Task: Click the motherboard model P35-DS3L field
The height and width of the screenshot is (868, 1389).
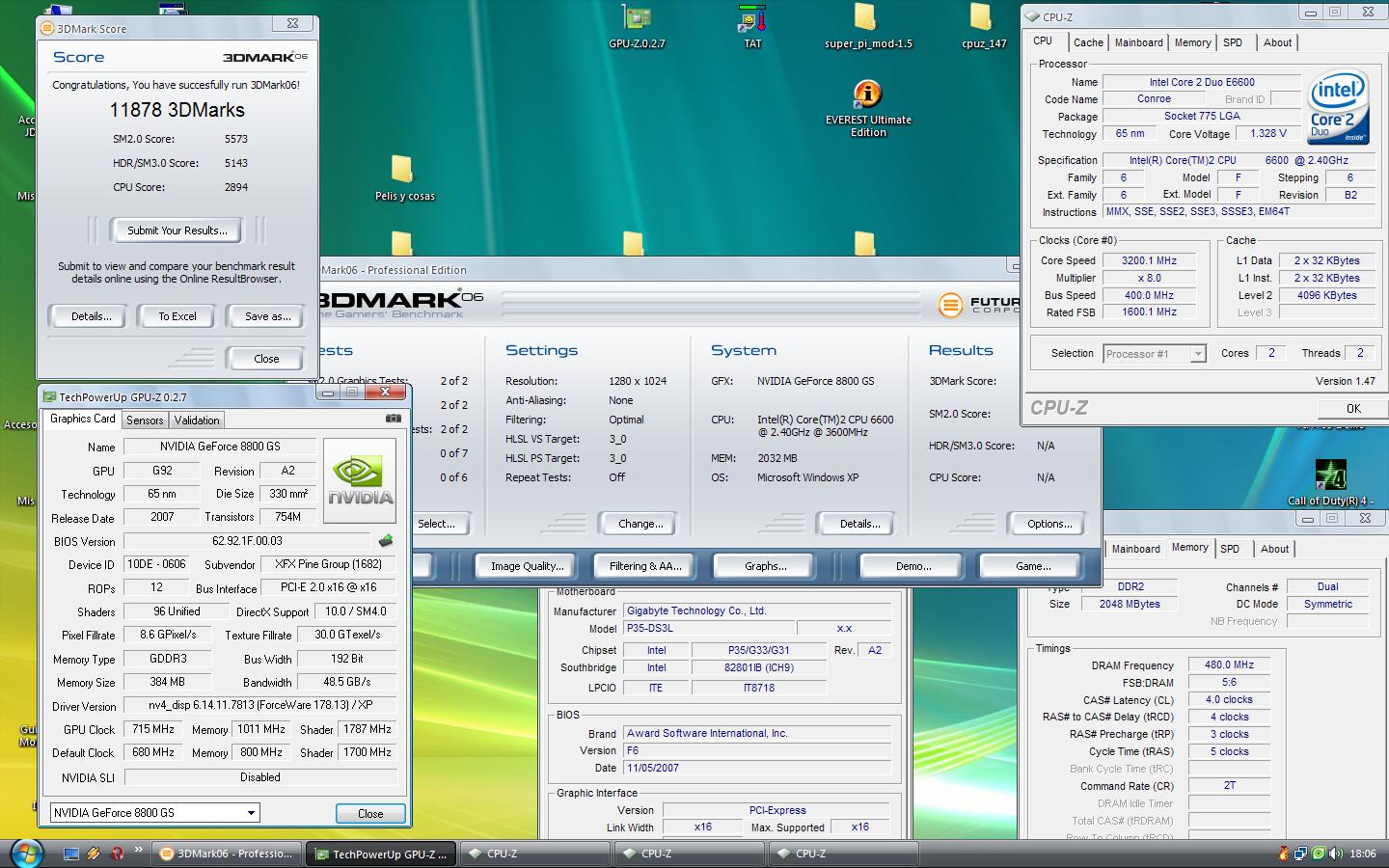Action: click(709, 628)
